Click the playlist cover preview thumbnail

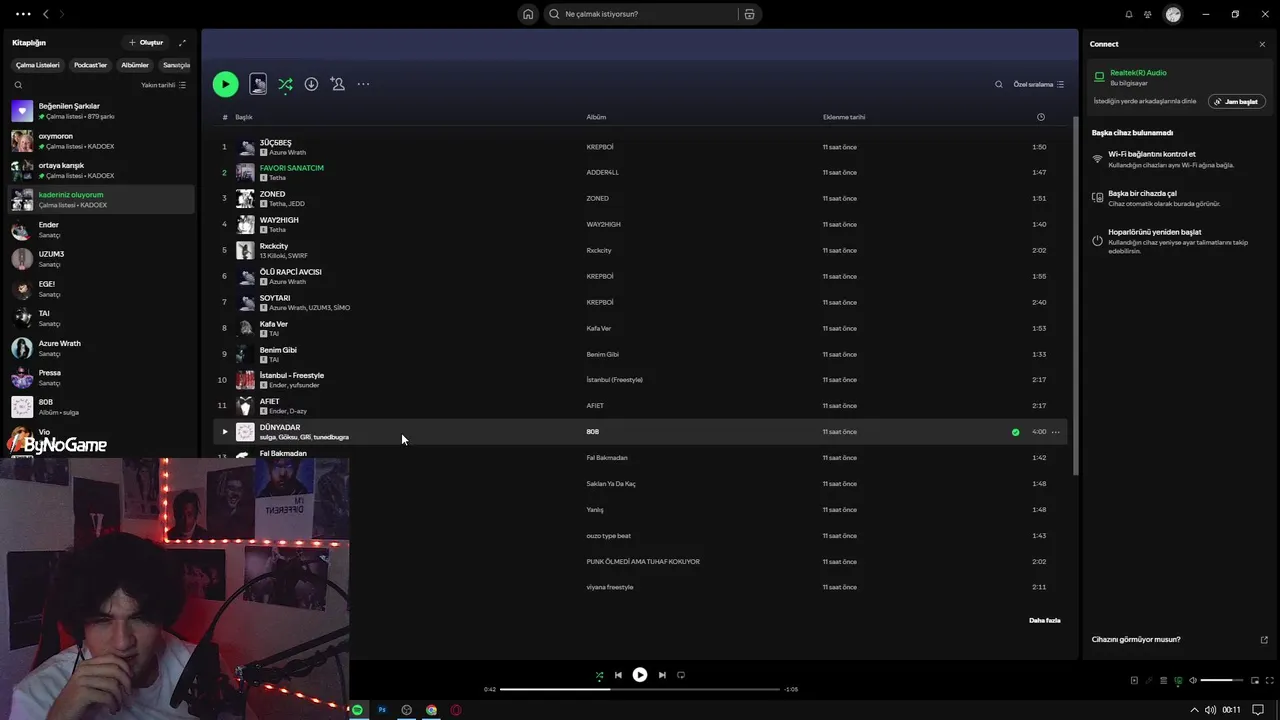pyautogui.click(x=258, y=85)
